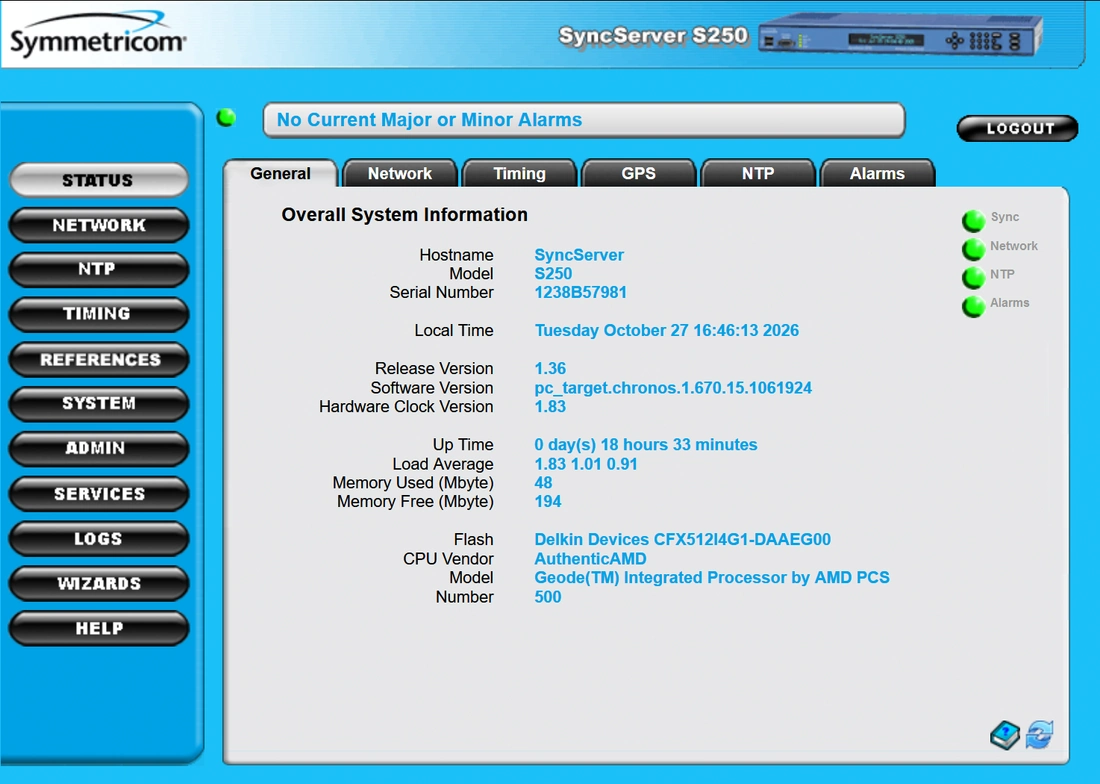The image size is (1100, 784).
Task: Click the "Overall System Information" heading
Action: tap(404, 215)
